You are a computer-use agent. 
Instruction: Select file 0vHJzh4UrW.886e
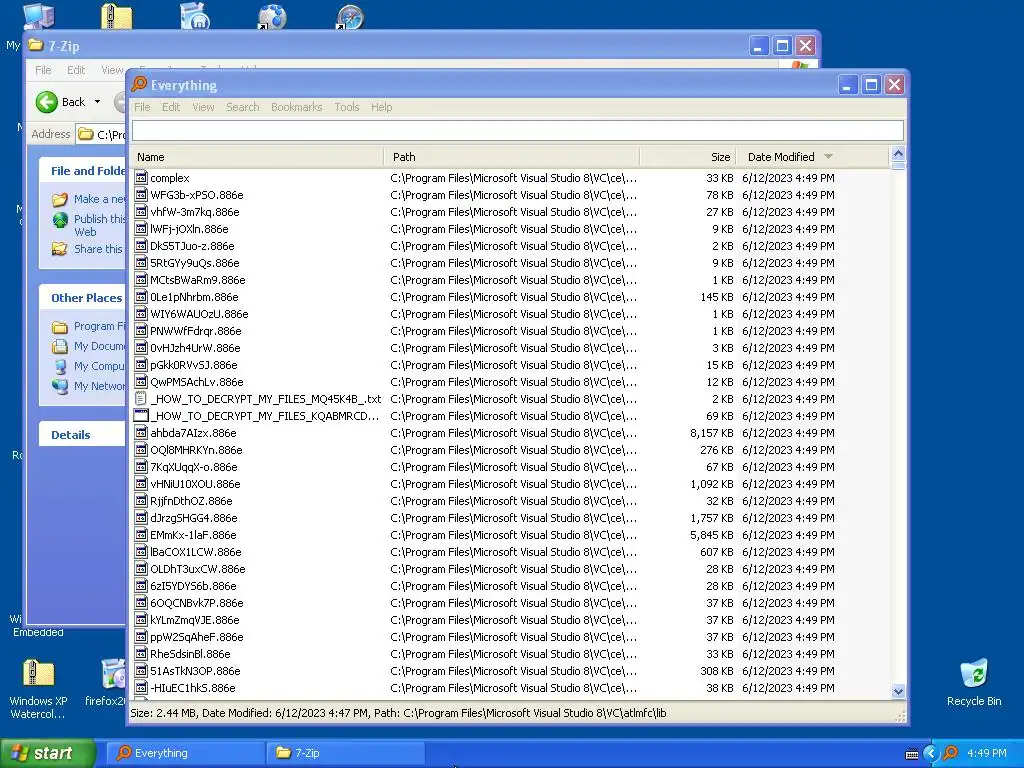(x=195, y=348)
